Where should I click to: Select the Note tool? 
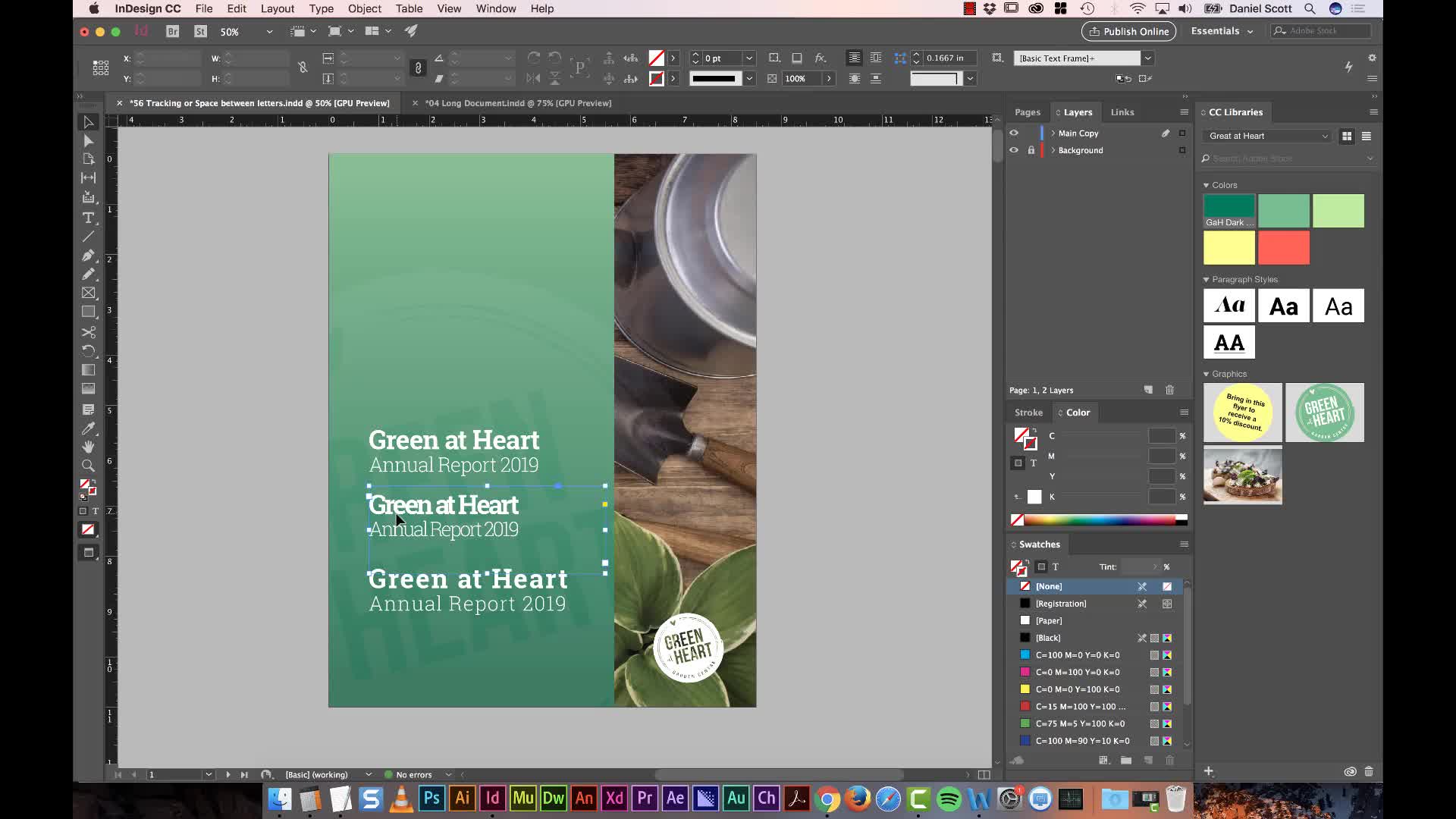tap(89, 409)
